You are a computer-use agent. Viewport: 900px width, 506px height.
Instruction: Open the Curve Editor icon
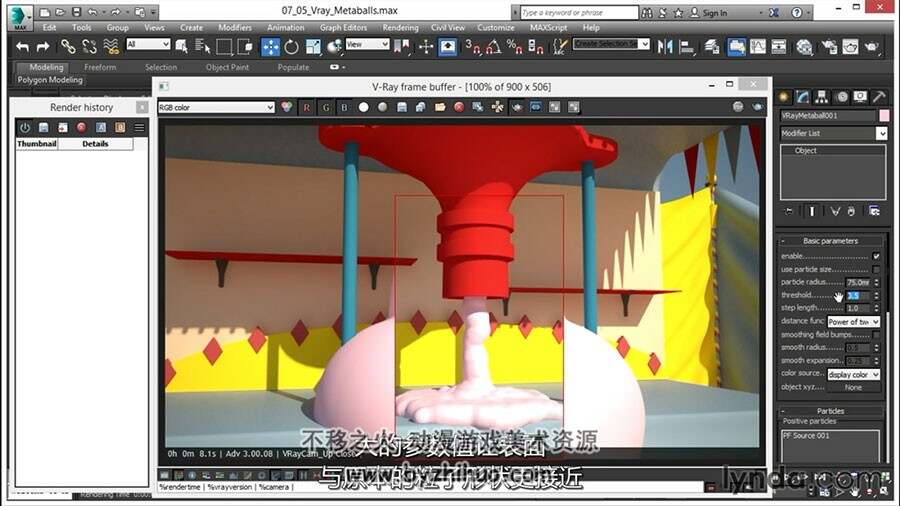click(758, 46)
